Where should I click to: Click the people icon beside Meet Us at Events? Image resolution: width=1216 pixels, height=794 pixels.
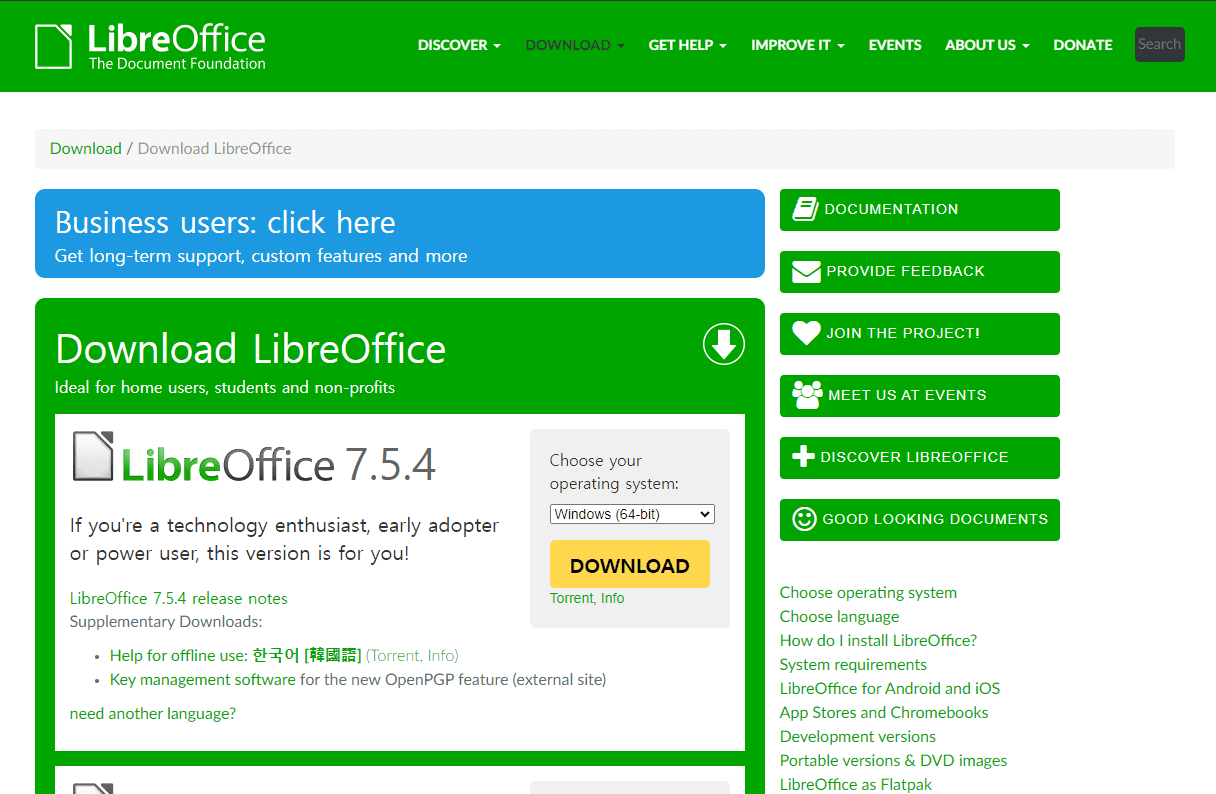(807, 395)
